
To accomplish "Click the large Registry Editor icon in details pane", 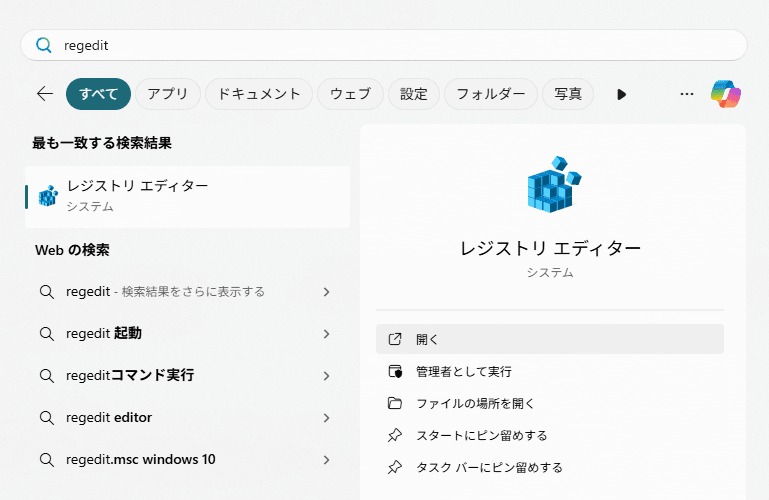I will click(x=553, y=184).
